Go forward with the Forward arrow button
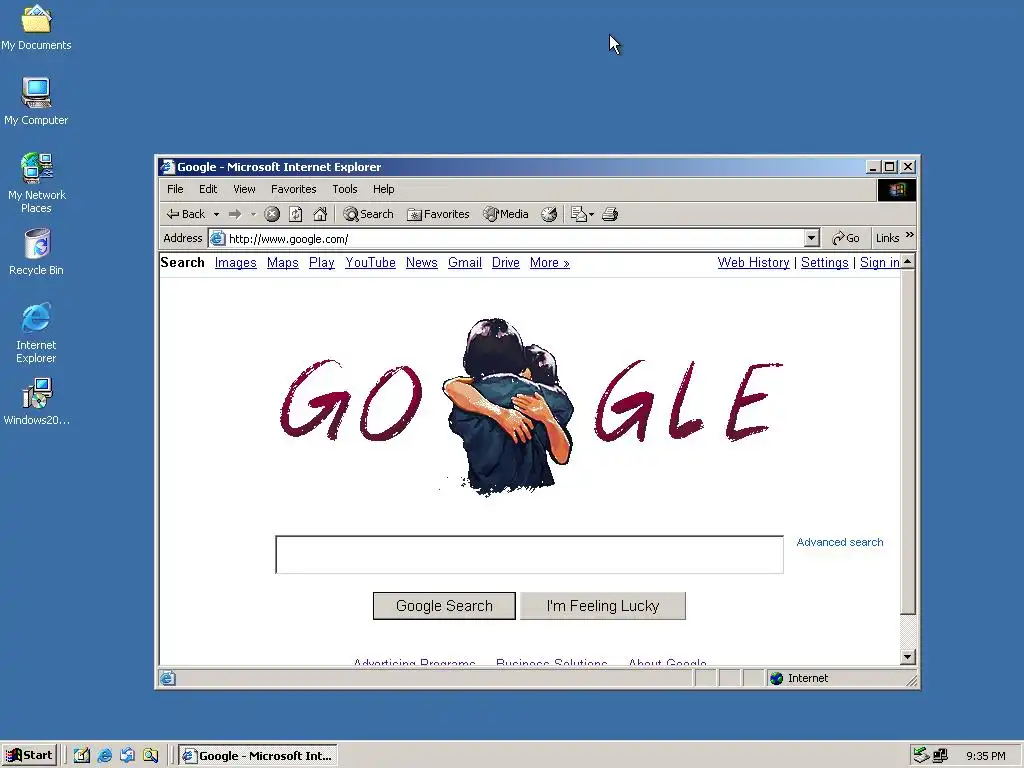The width and height of the screenshot is (1024, 768). click(234, 214)
